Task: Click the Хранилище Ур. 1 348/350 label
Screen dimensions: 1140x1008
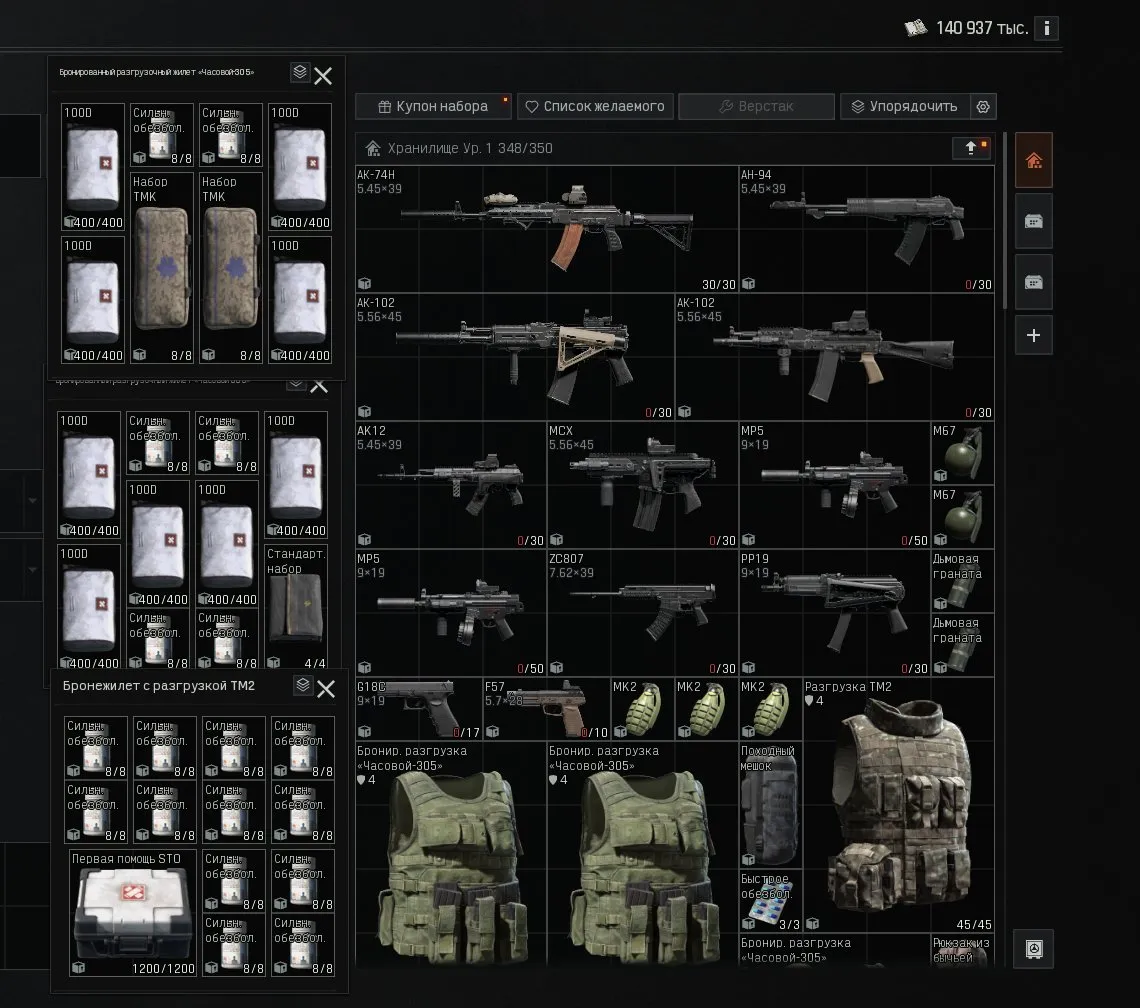Action: (x=470, y=148)
